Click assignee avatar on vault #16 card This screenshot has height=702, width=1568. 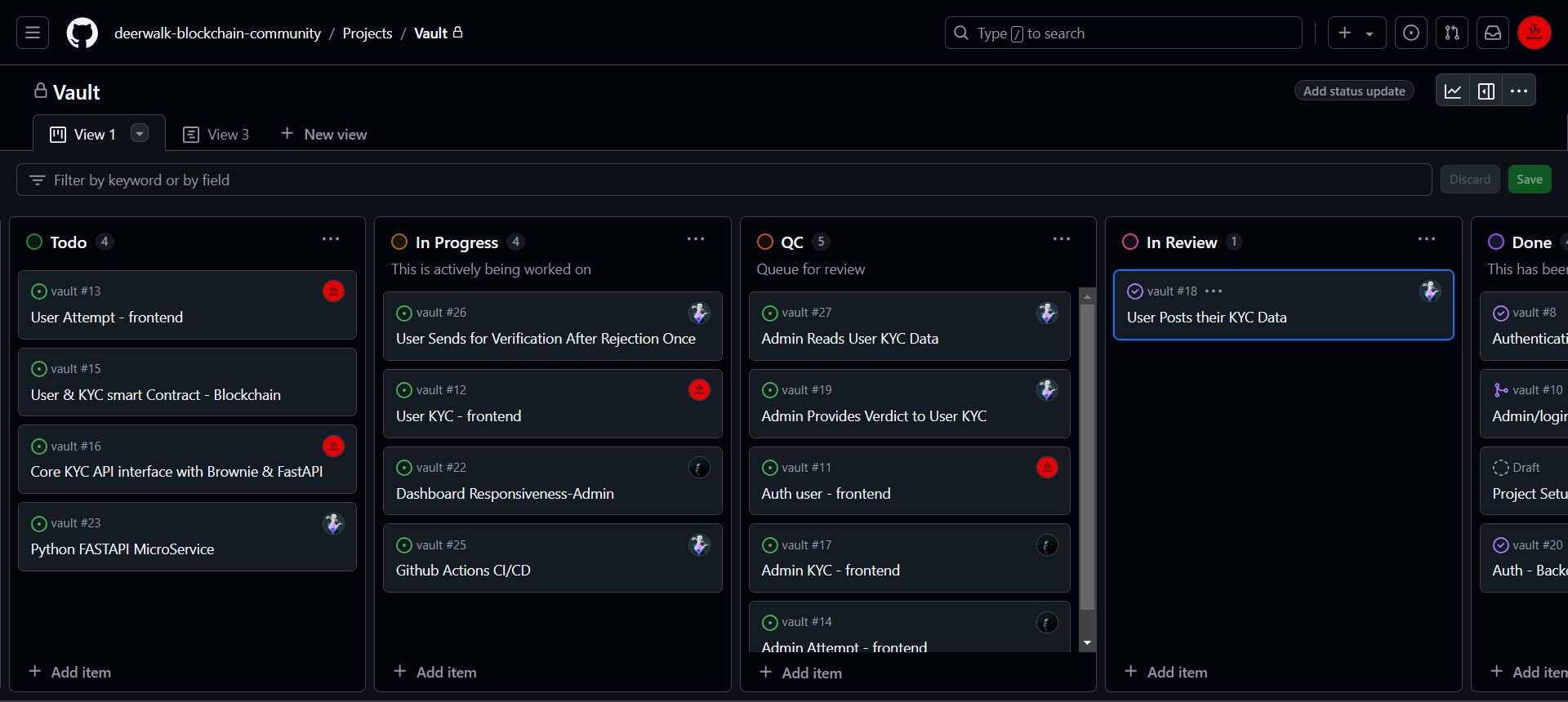tap(333, 446)
